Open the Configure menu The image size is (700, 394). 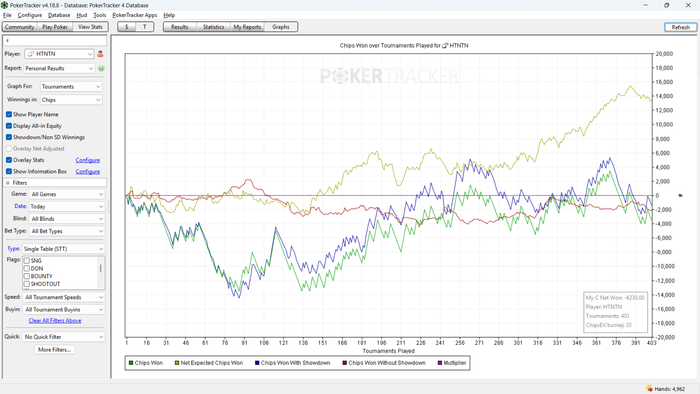[x=29, y=15]
